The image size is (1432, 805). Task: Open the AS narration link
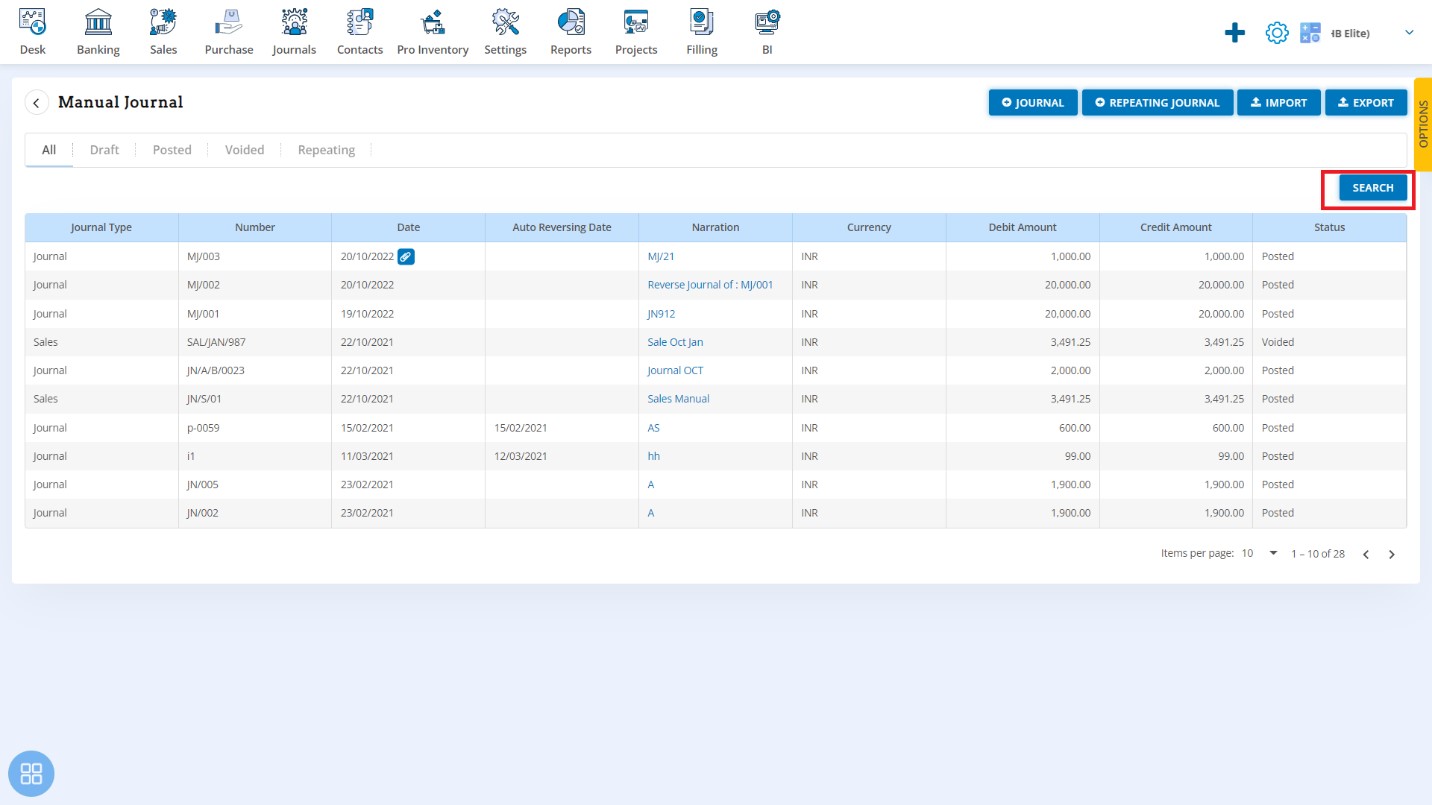point(654,428)
